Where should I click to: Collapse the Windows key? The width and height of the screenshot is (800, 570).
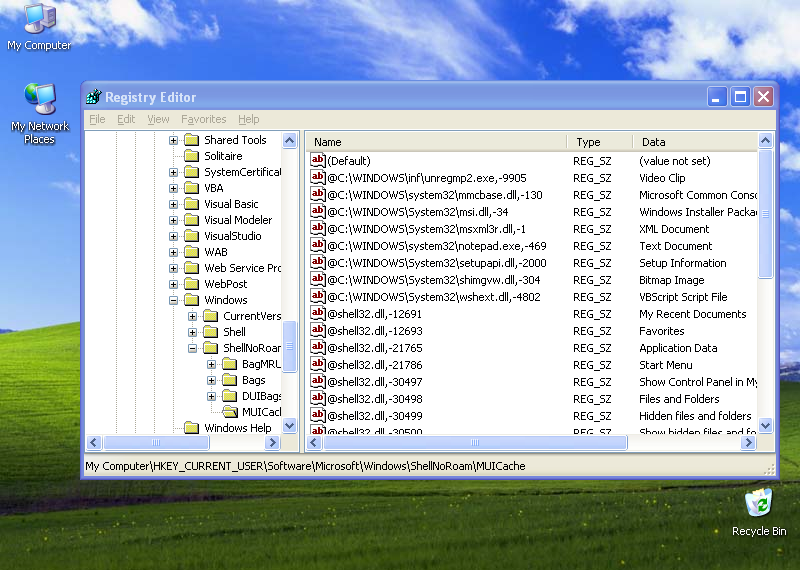coord(173,300)
